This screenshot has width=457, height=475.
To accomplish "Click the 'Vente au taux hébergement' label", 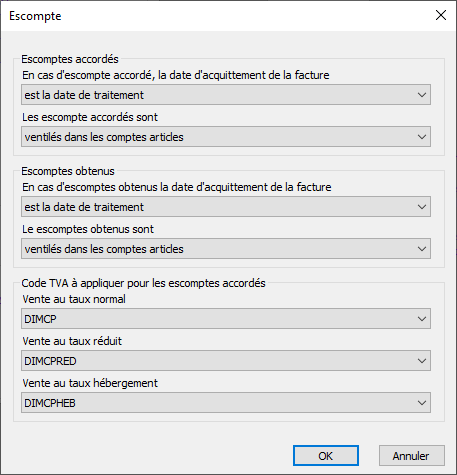I will click(x=90, y=383).
